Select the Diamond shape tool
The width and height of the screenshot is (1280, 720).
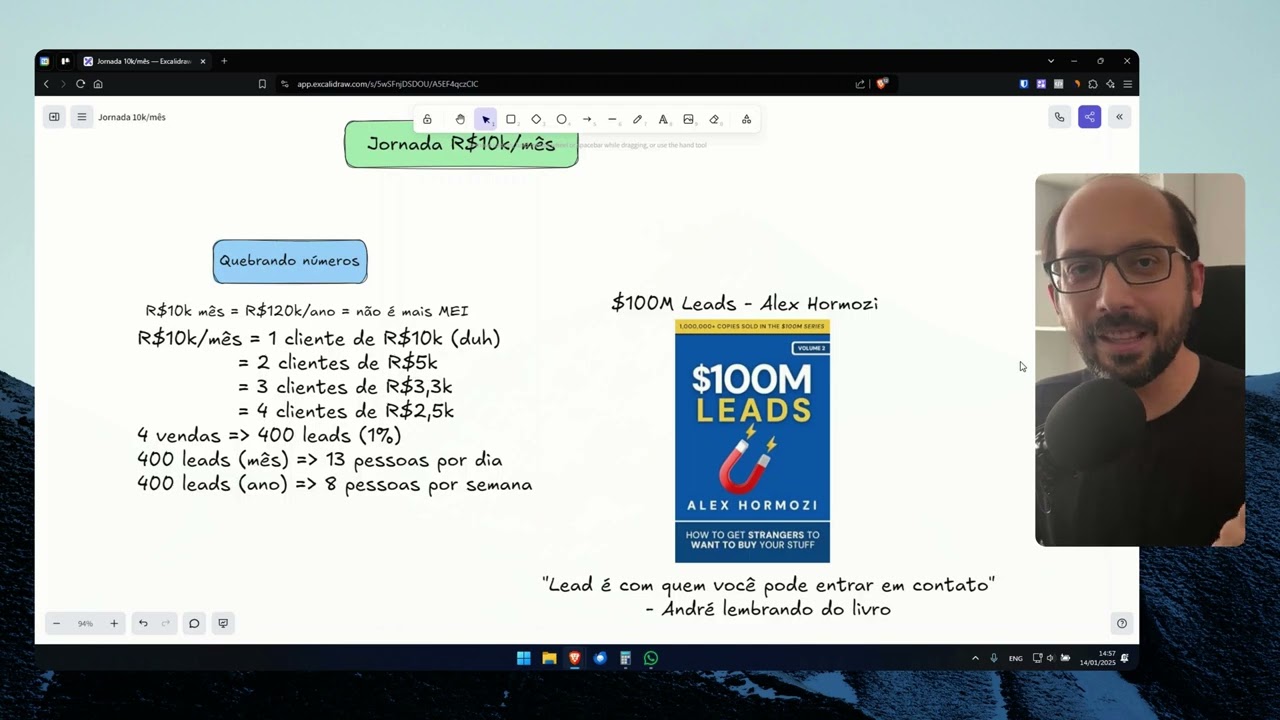click(x=536, y=119)
